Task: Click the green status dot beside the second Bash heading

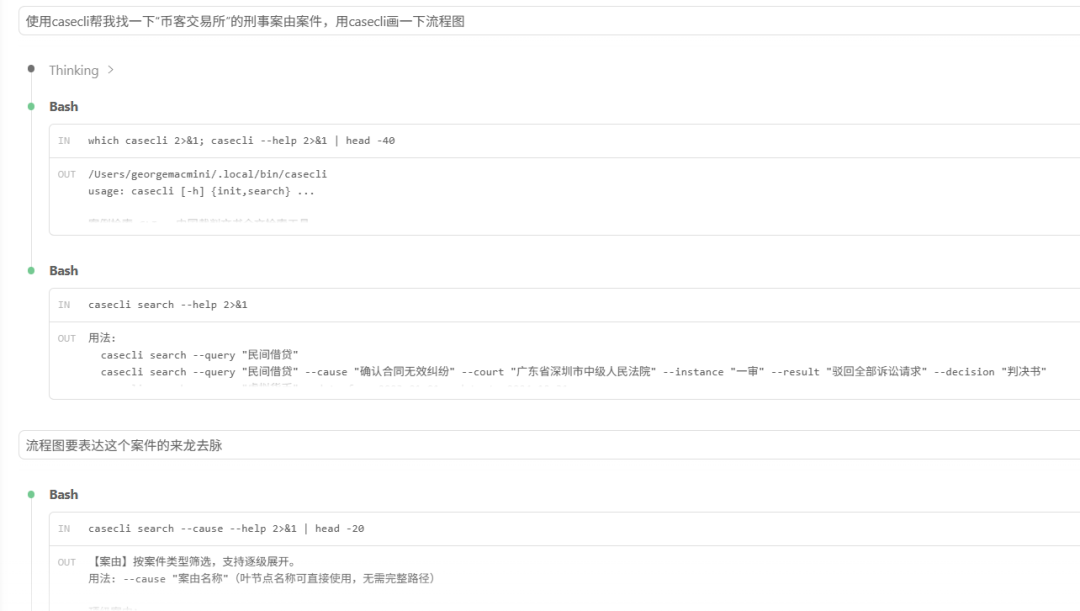Action: [x=31, y=270]
